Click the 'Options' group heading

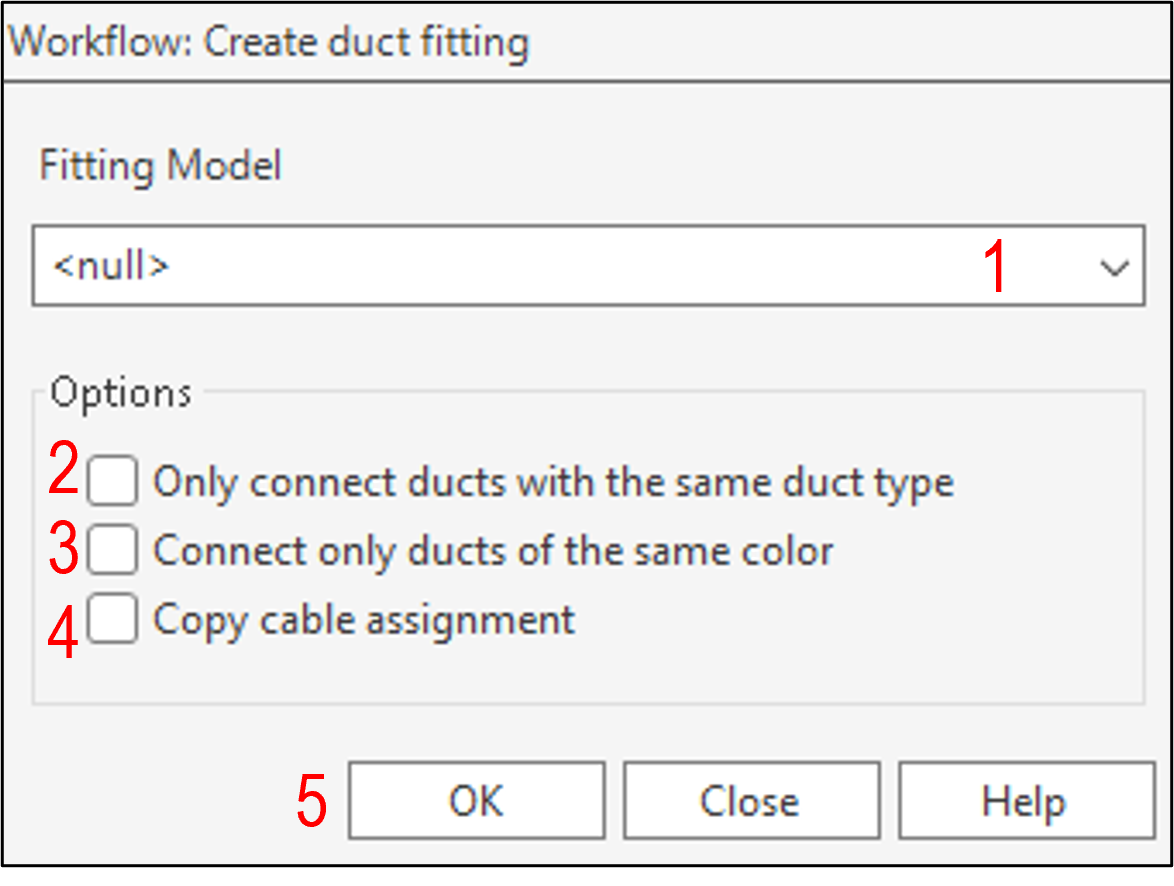click(x=121, y=393)
